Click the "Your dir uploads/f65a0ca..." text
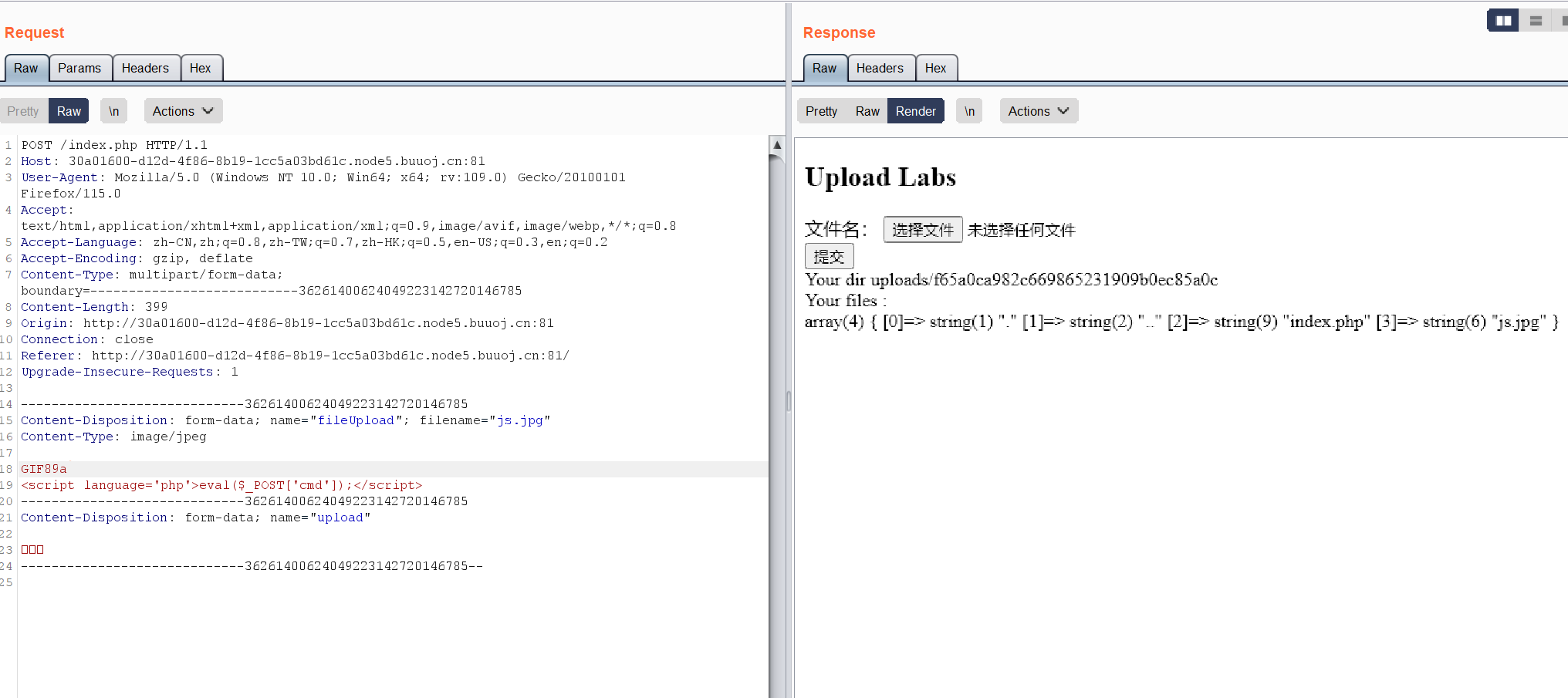Viewport: 1568px width, 698px height. [x=1012, y=279]
